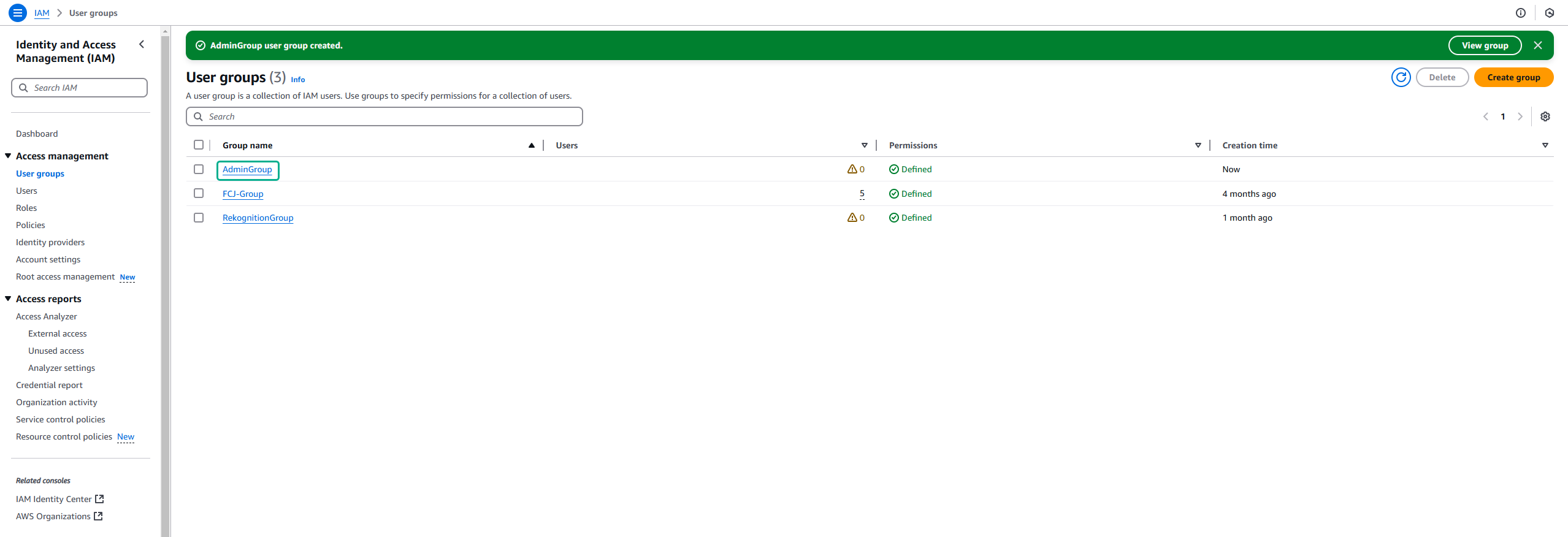Click the FCJ-Group users count 5
Viewport: 1568px width, 537px height.
coord(862,194)
